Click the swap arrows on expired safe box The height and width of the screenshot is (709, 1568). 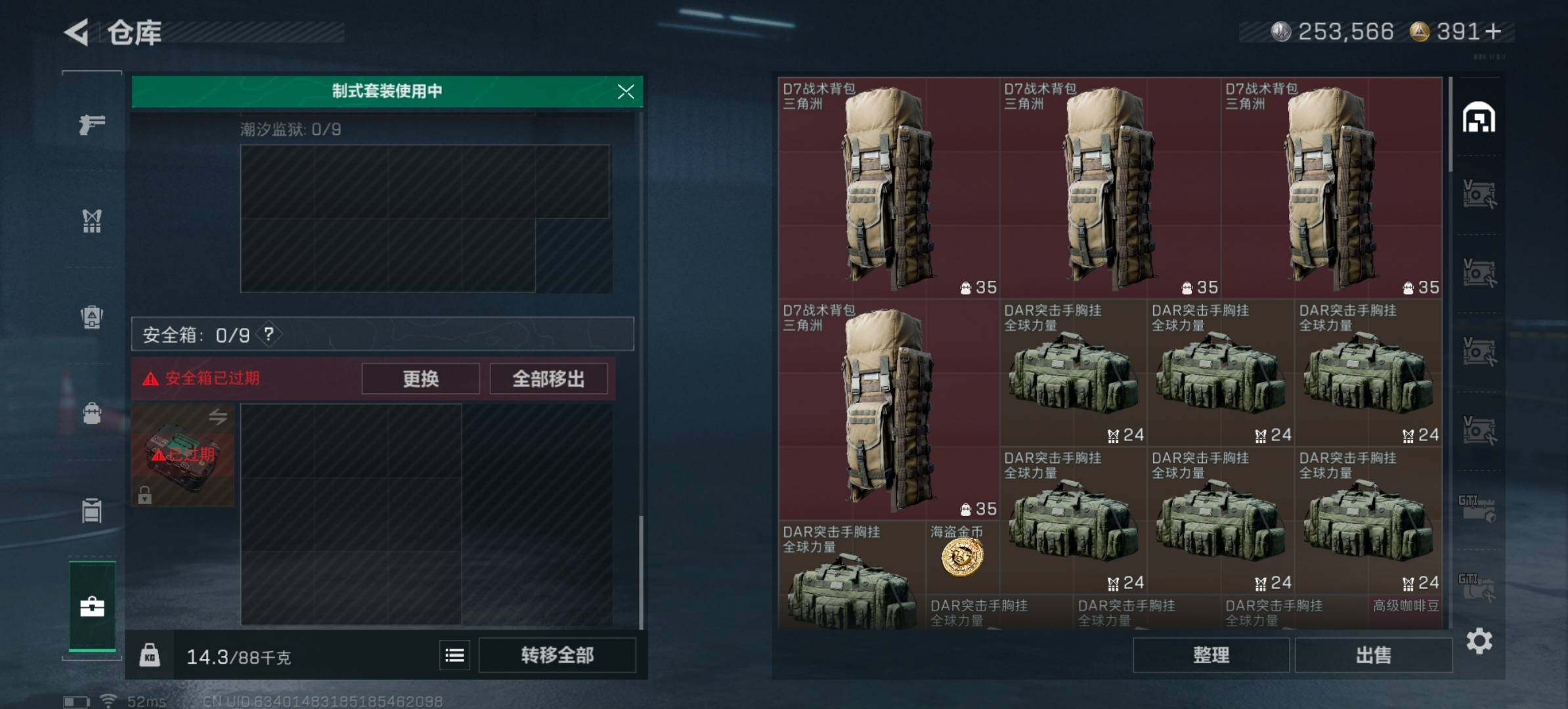[218, 416]
